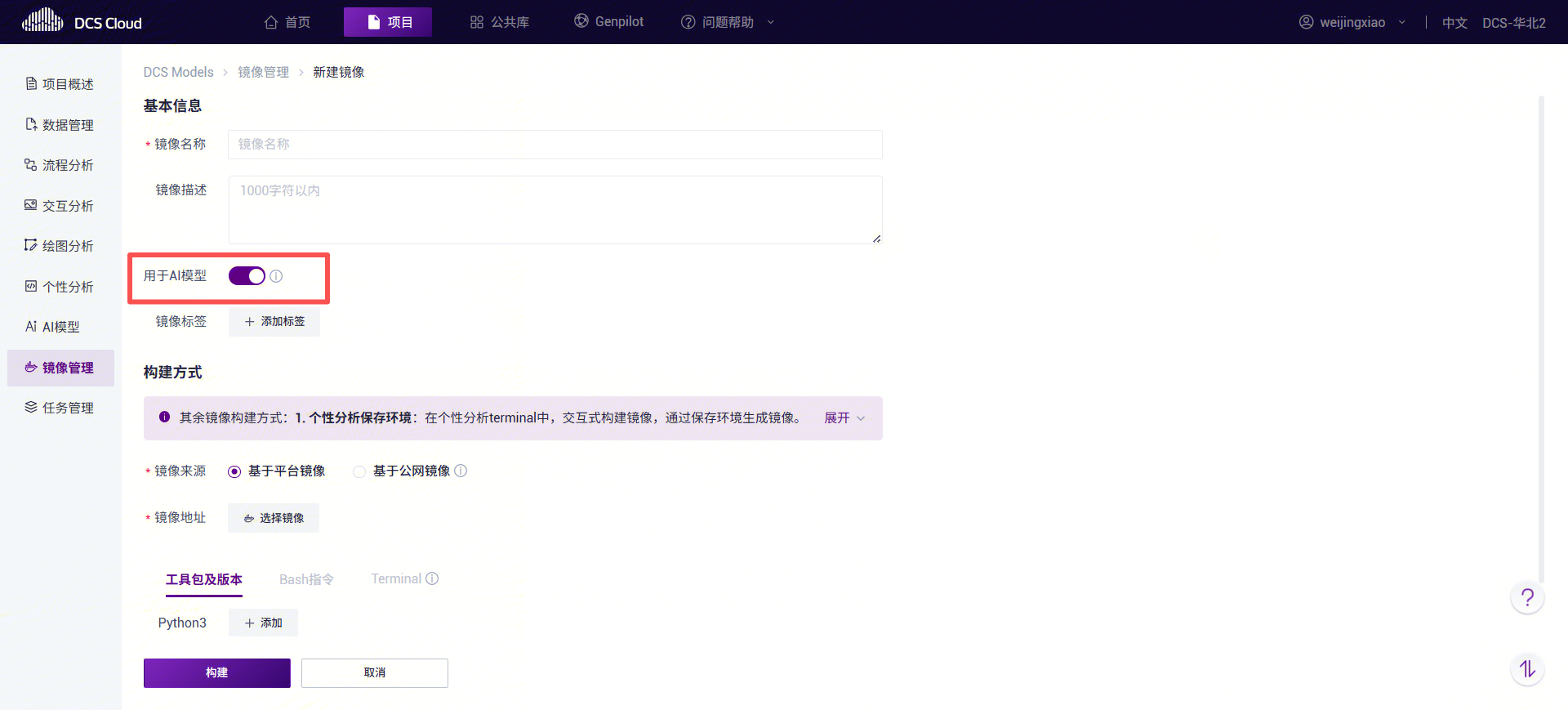Open the weijingxiao user account dropdown
This screenshot has height=710, width=1568.
pos(1352,22)
